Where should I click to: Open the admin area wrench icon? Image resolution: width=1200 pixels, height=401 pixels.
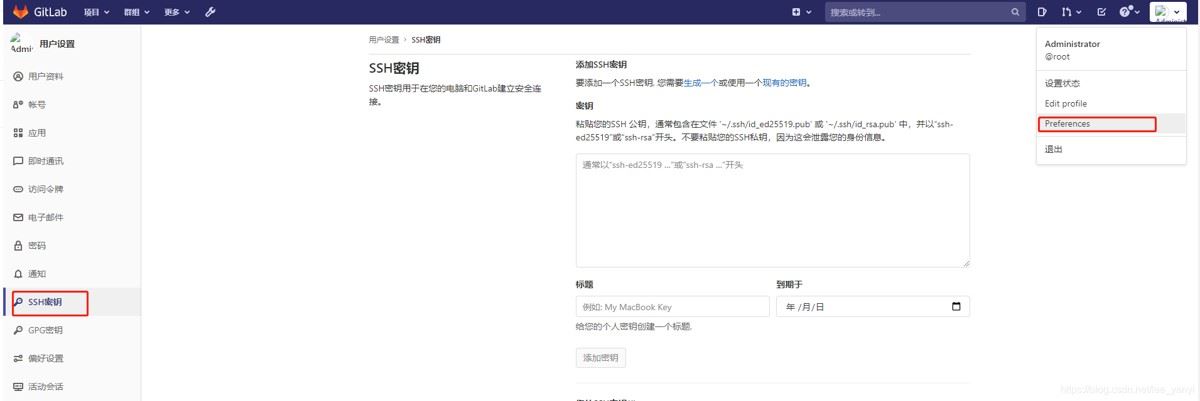point(210,12)
